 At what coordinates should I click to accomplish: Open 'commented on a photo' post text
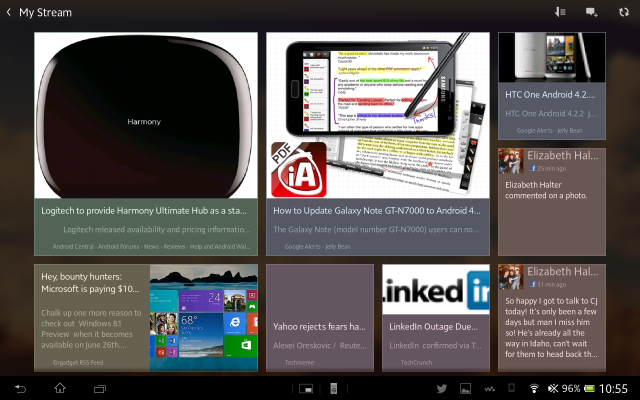click(546, 190)
